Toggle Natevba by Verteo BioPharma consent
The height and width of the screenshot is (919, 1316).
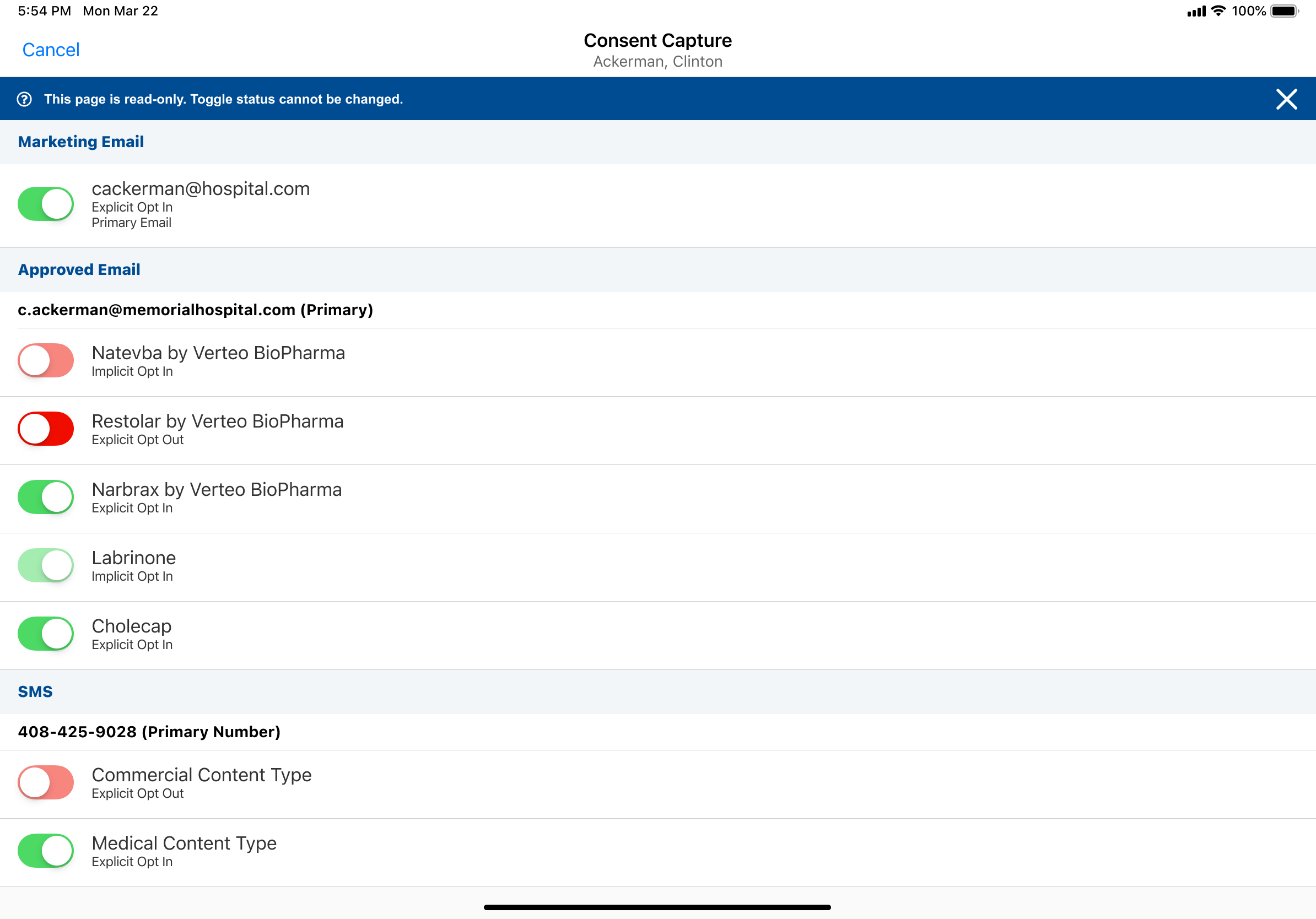coord(46,360)
